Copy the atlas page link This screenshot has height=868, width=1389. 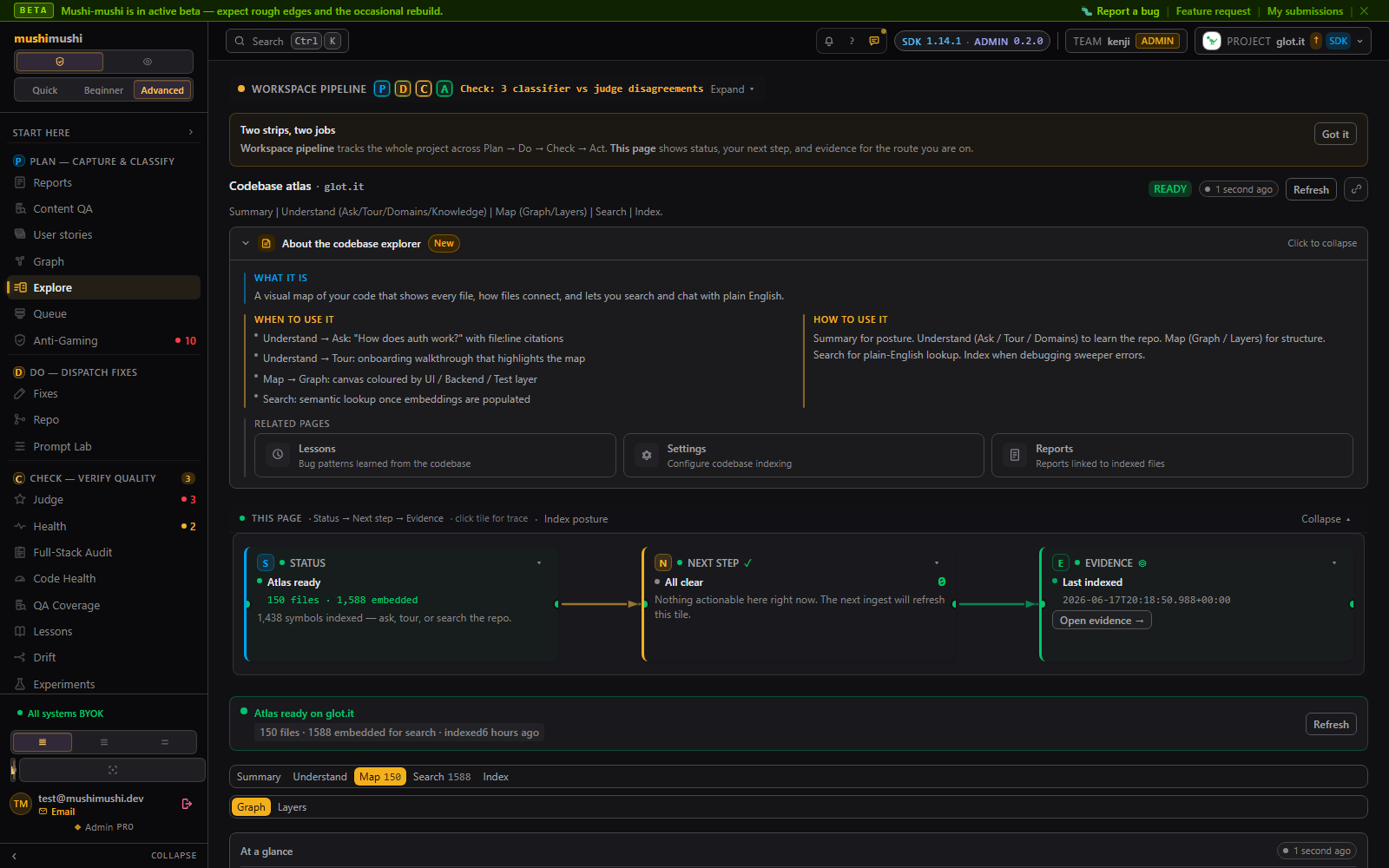click(x=1355, y=189)
